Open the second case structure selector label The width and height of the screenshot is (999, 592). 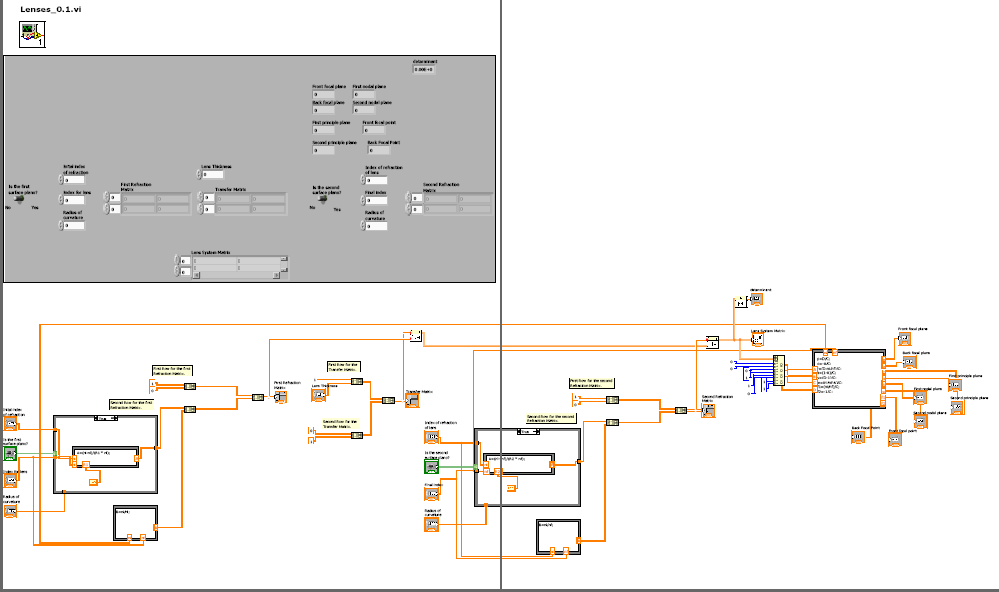526,431
